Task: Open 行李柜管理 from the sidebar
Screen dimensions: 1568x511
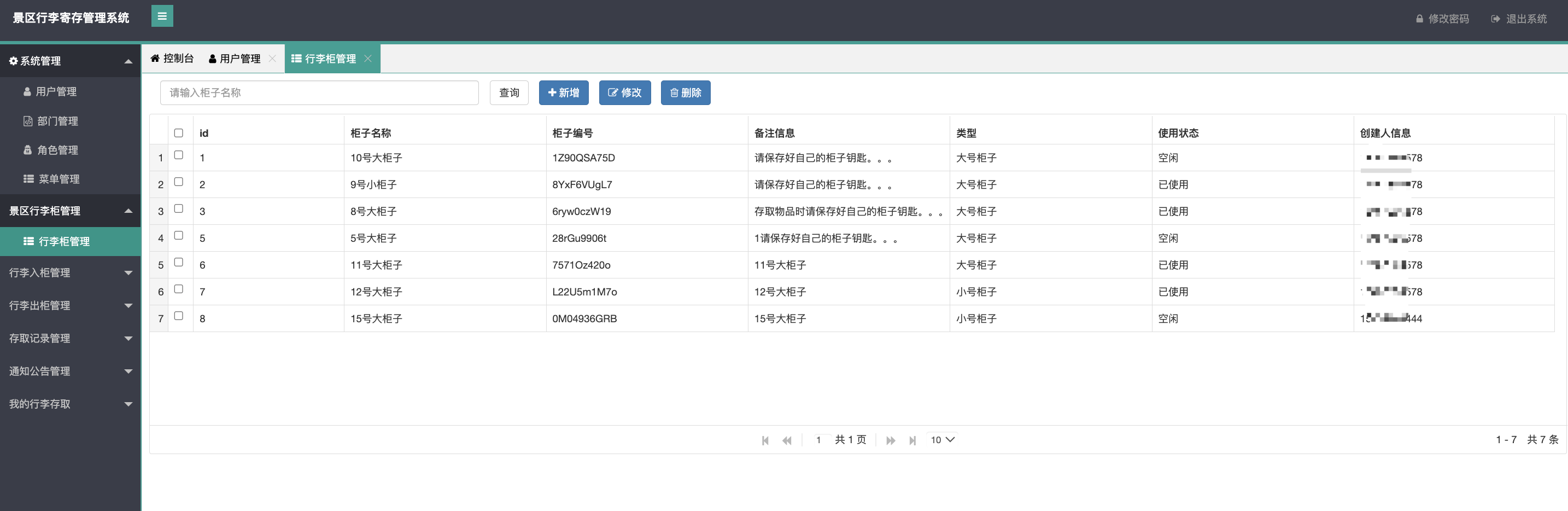Action: point(70,241)
